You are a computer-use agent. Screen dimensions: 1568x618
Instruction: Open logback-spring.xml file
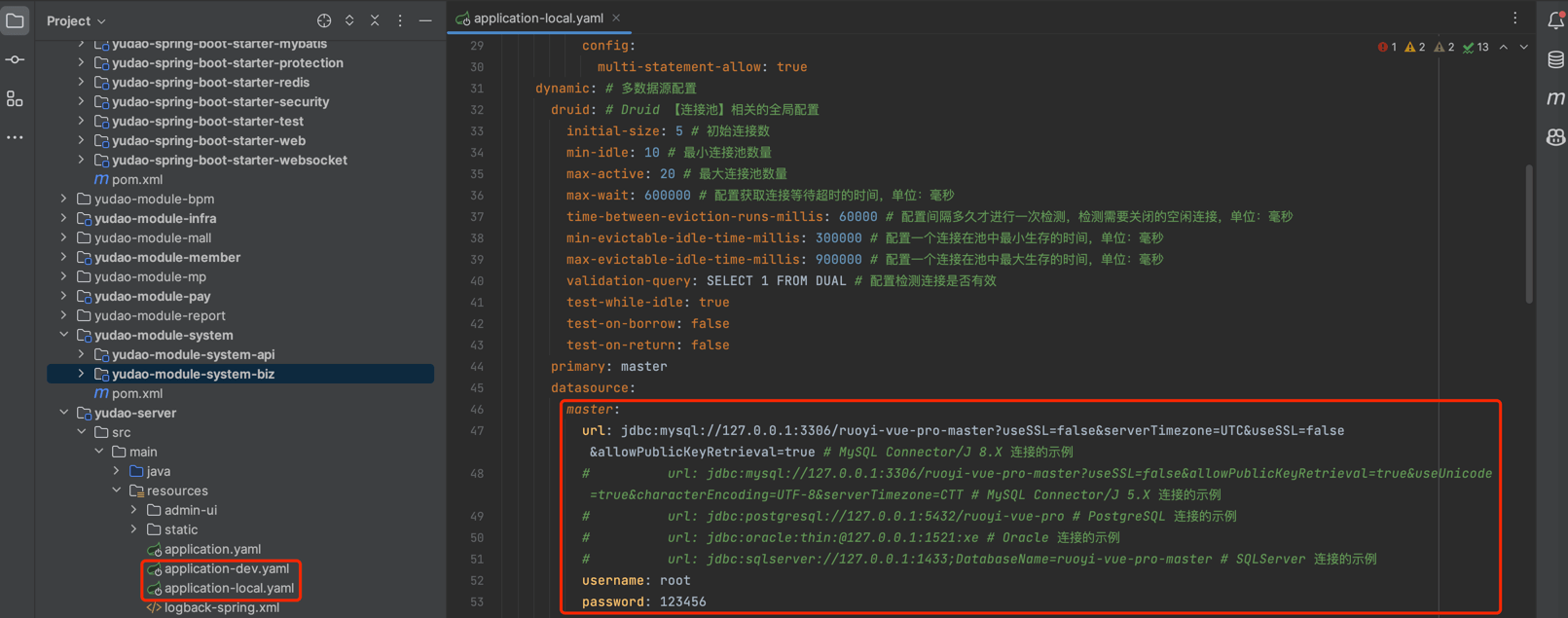[221, 607]
